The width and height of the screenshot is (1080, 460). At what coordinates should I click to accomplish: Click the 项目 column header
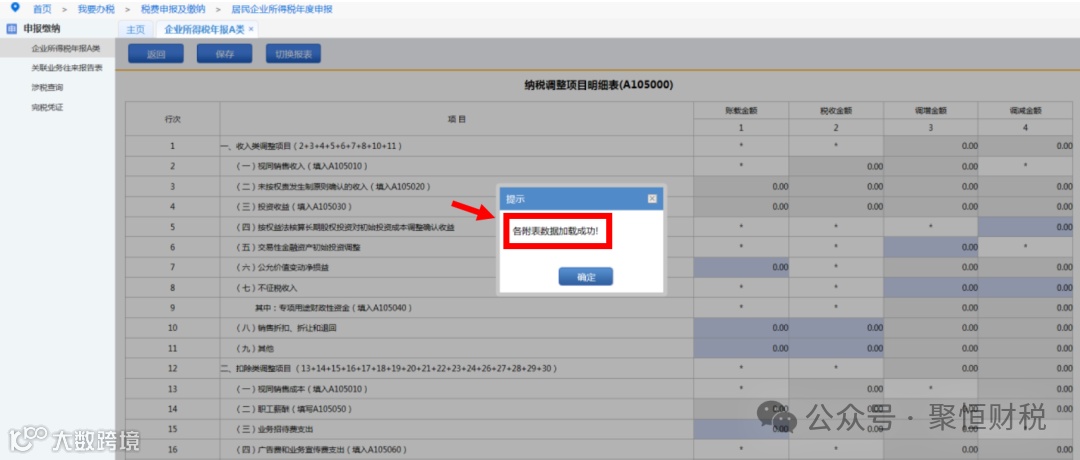coord(457,119)
